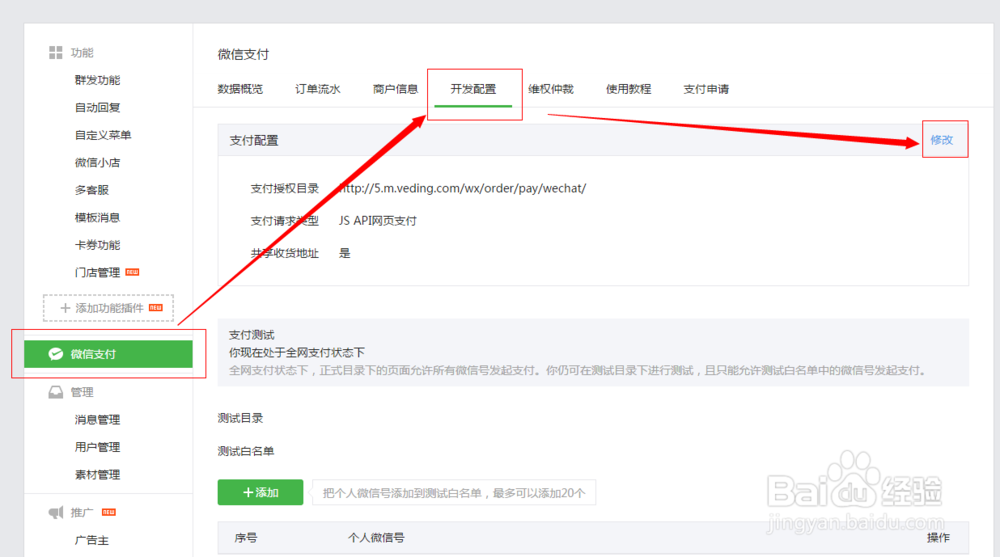Open 消息管理 in the sidebar

coord(97,419)
